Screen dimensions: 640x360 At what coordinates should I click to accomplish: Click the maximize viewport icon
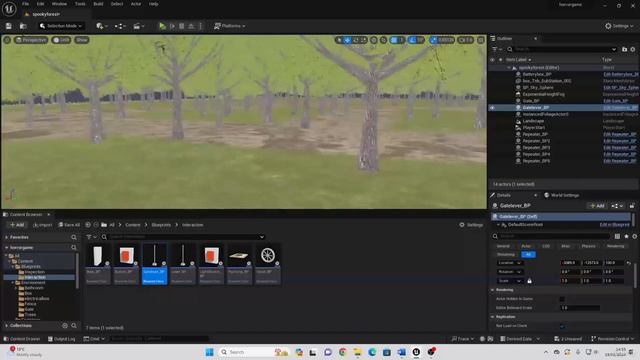[481, 40]
